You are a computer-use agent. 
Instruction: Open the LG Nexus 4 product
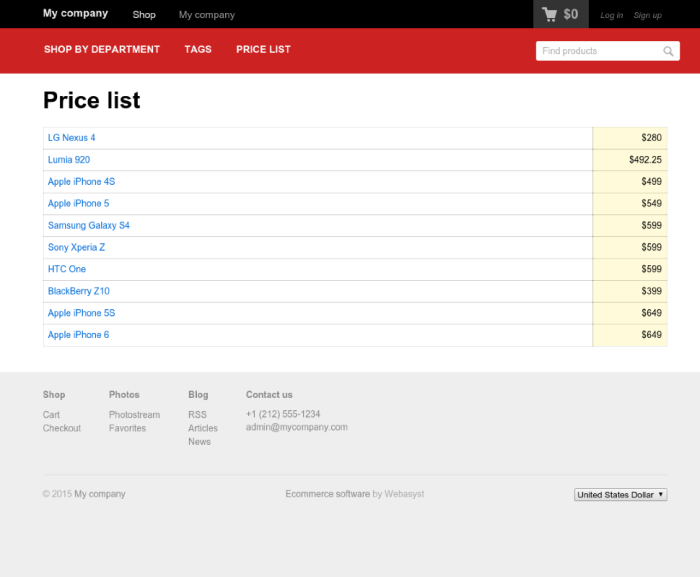click(x=72, y=138)
